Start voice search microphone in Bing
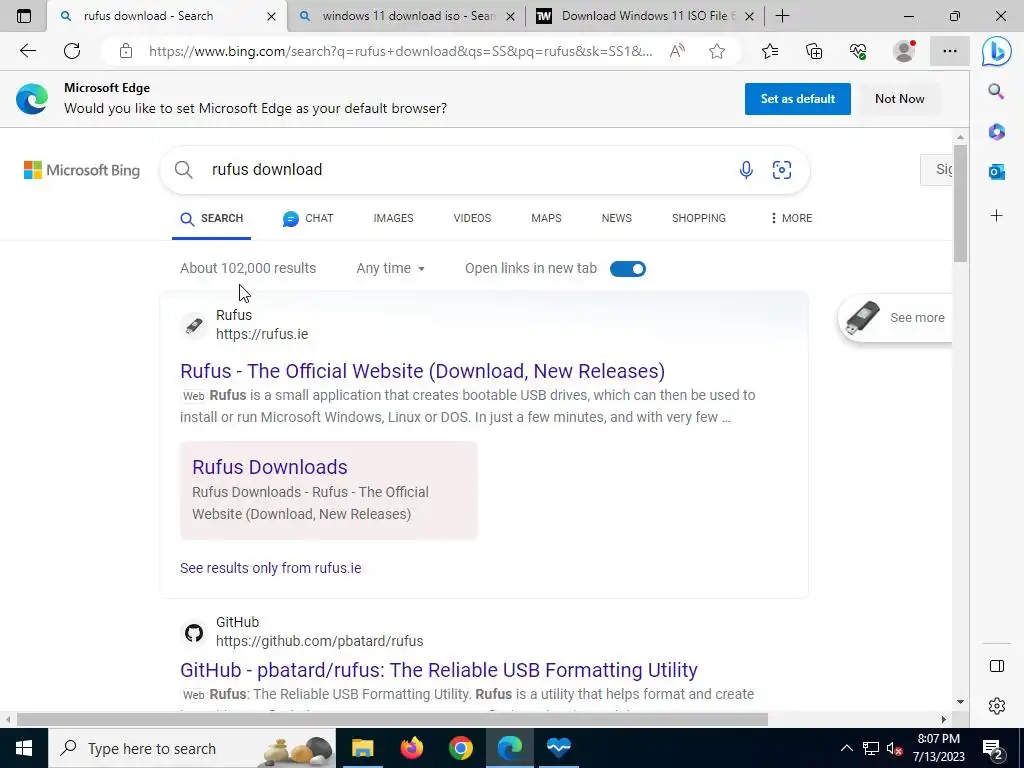This screenshot has width=1024, height=768. 746,170
